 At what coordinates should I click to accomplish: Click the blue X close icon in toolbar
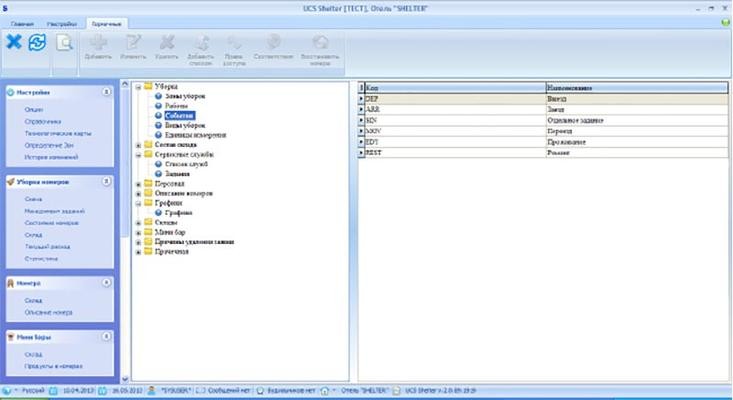[14, 42]
